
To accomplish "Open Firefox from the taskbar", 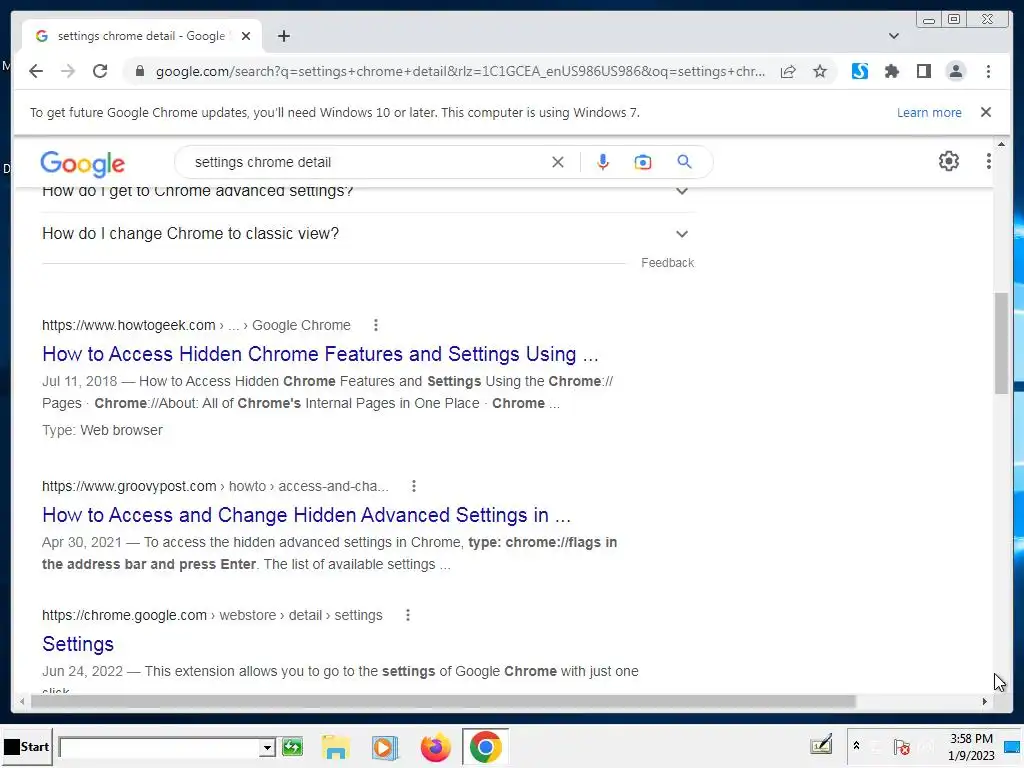I will [436, 747].
